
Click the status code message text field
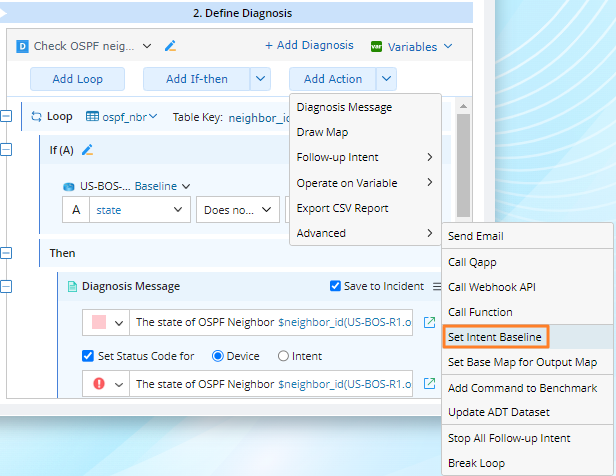click(271, 383)
